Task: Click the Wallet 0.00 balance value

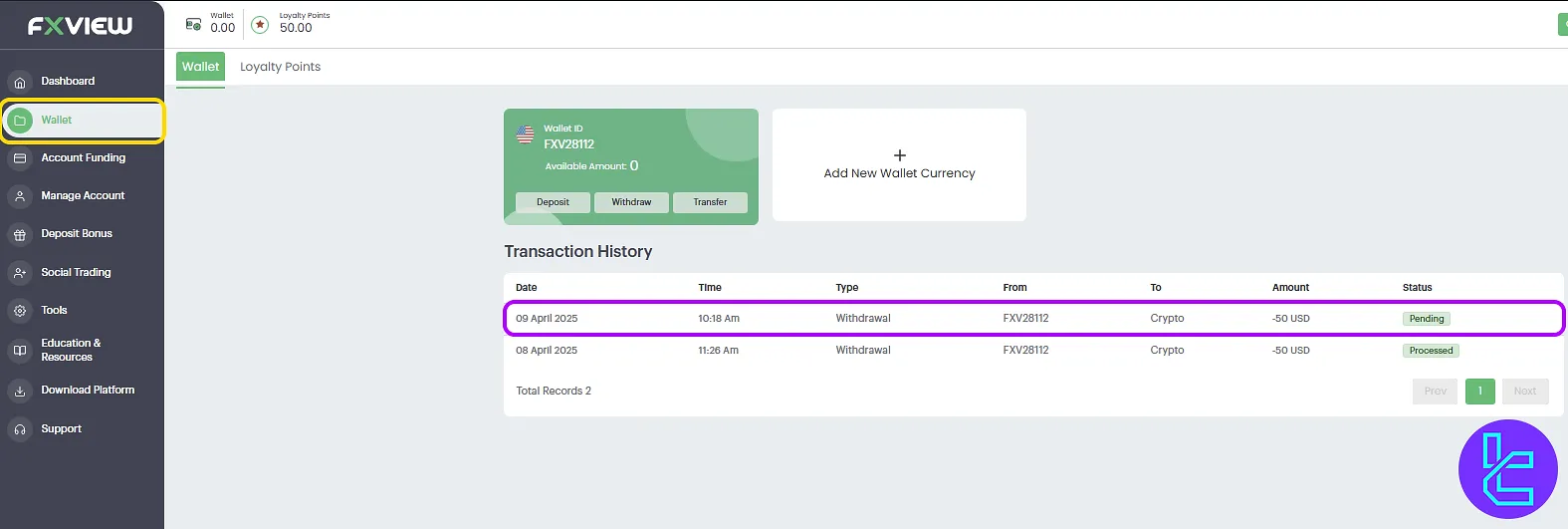Action: coord(223,28)
